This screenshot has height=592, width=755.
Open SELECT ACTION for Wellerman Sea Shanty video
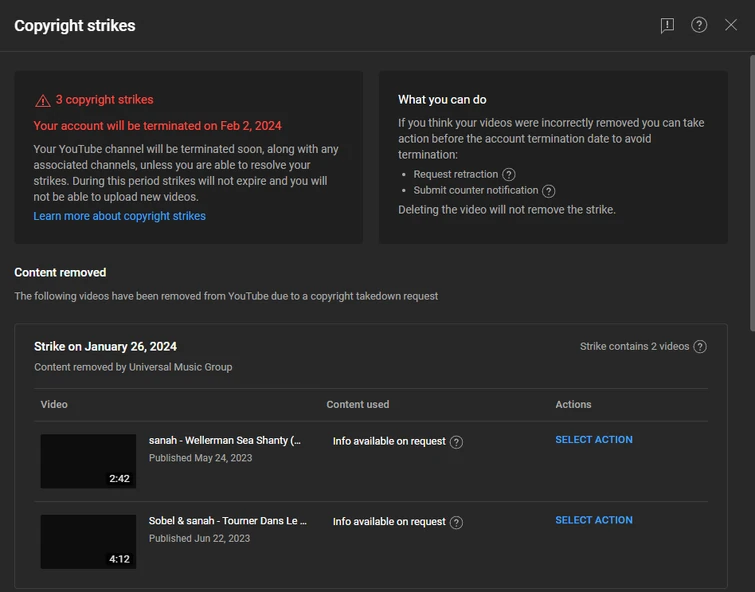[x=594, y=440]
